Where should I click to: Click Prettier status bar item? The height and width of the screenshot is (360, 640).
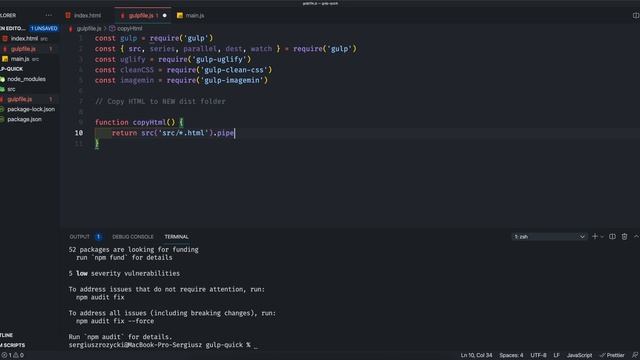(612, 356)
